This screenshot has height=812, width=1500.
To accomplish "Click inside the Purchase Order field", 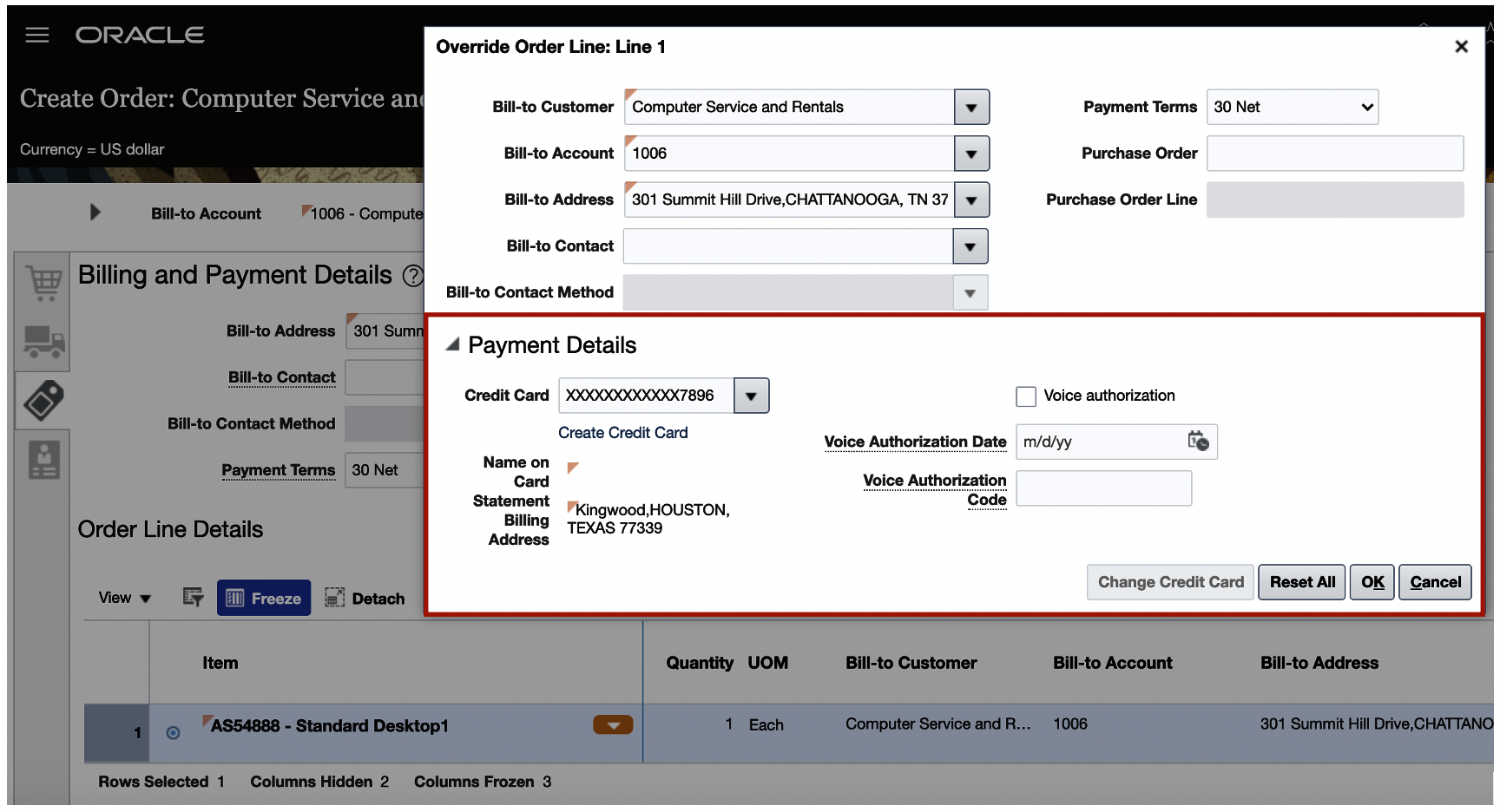I will tap(1335, 153).
